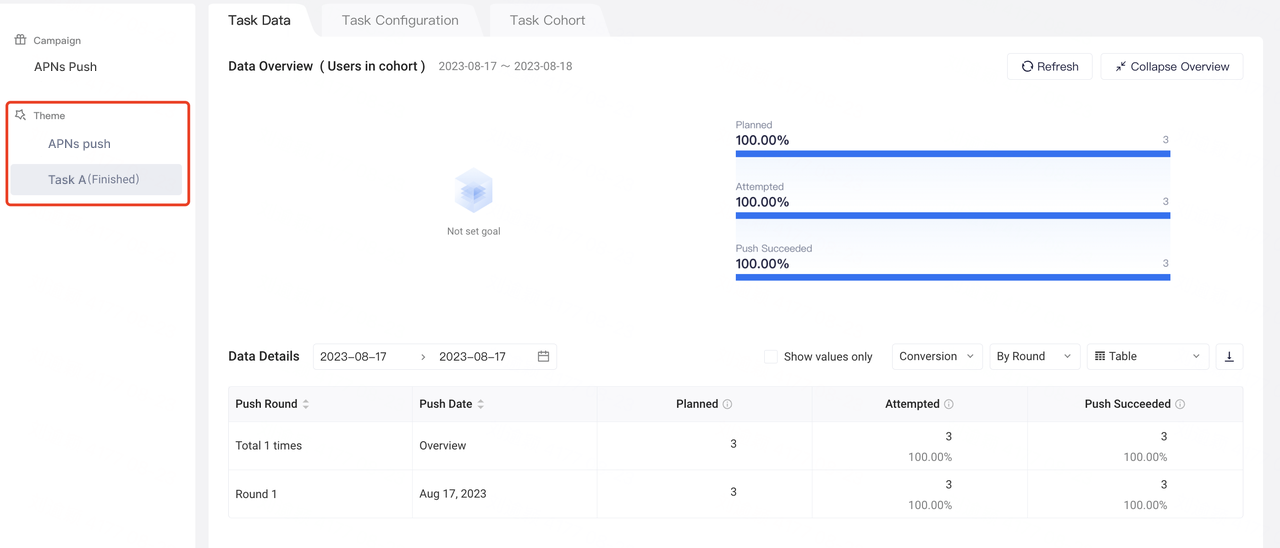Viewport: 1280px width, 548px height.
Task: Click the Push Succeeded info icon
Action: (1180, 405)
